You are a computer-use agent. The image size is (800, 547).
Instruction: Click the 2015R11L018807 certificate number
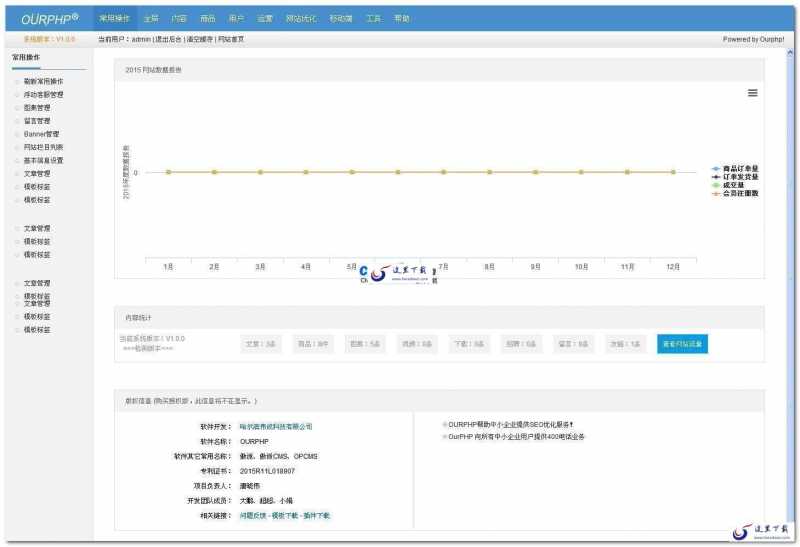[x=267, y=471]
